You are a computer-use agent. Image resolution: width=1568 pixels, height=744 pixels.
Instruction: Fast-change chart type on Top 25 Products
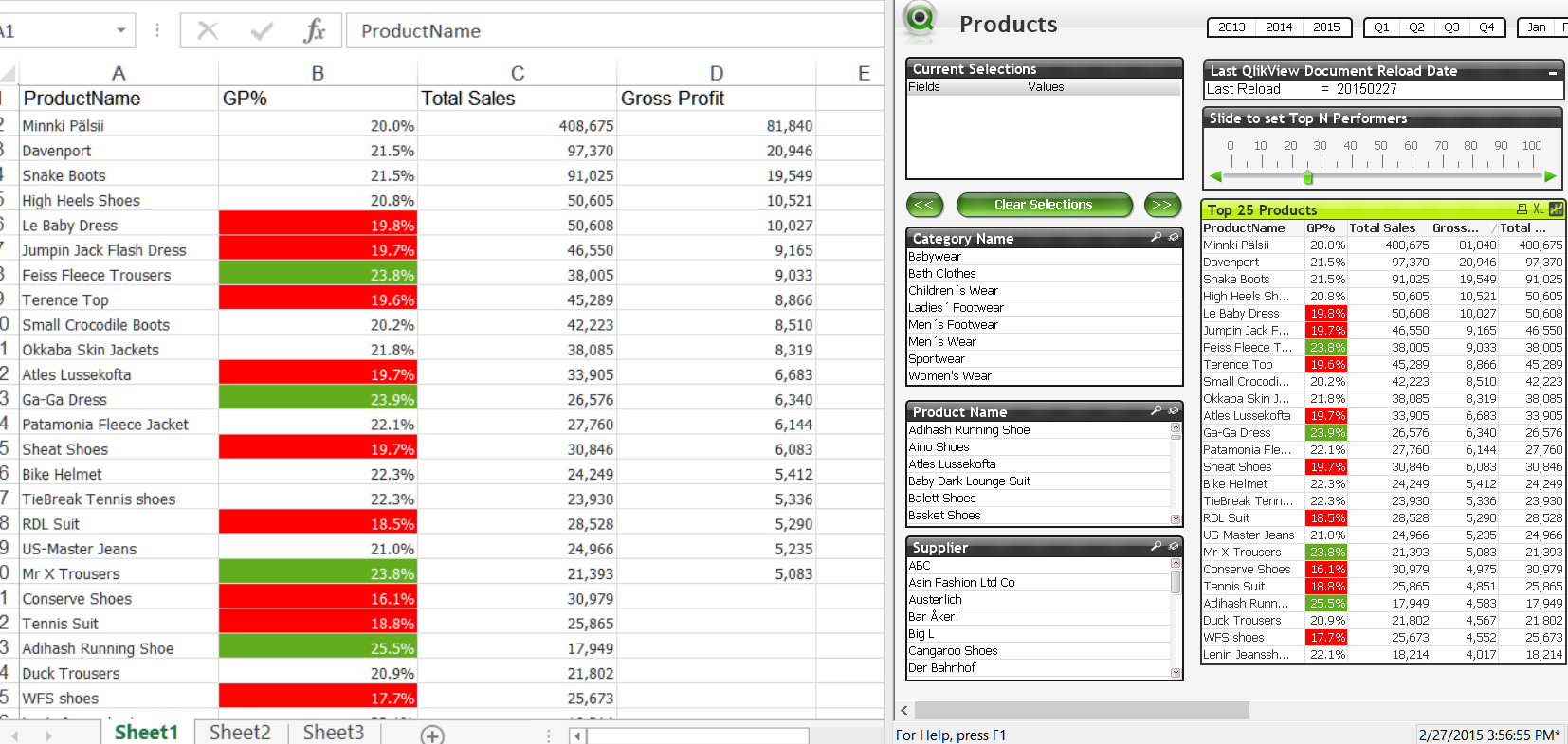pyautogui.click(x=1556, y=209)
